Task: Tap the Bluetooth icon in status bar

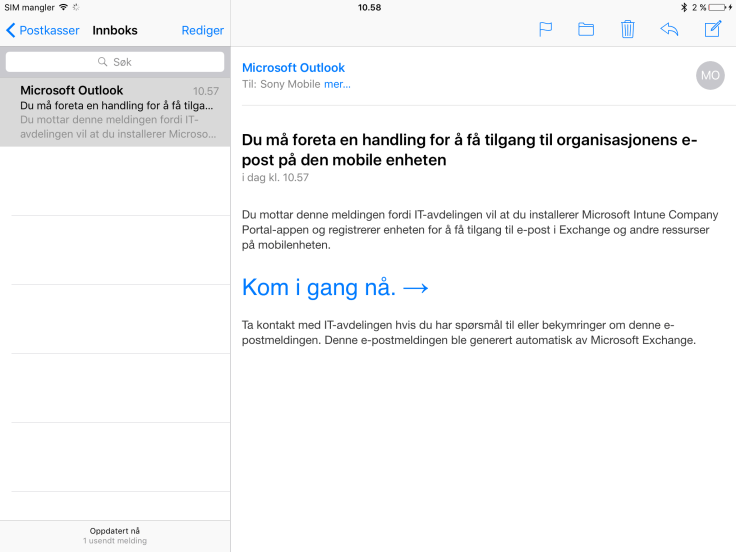Action: tap(681, 7)
